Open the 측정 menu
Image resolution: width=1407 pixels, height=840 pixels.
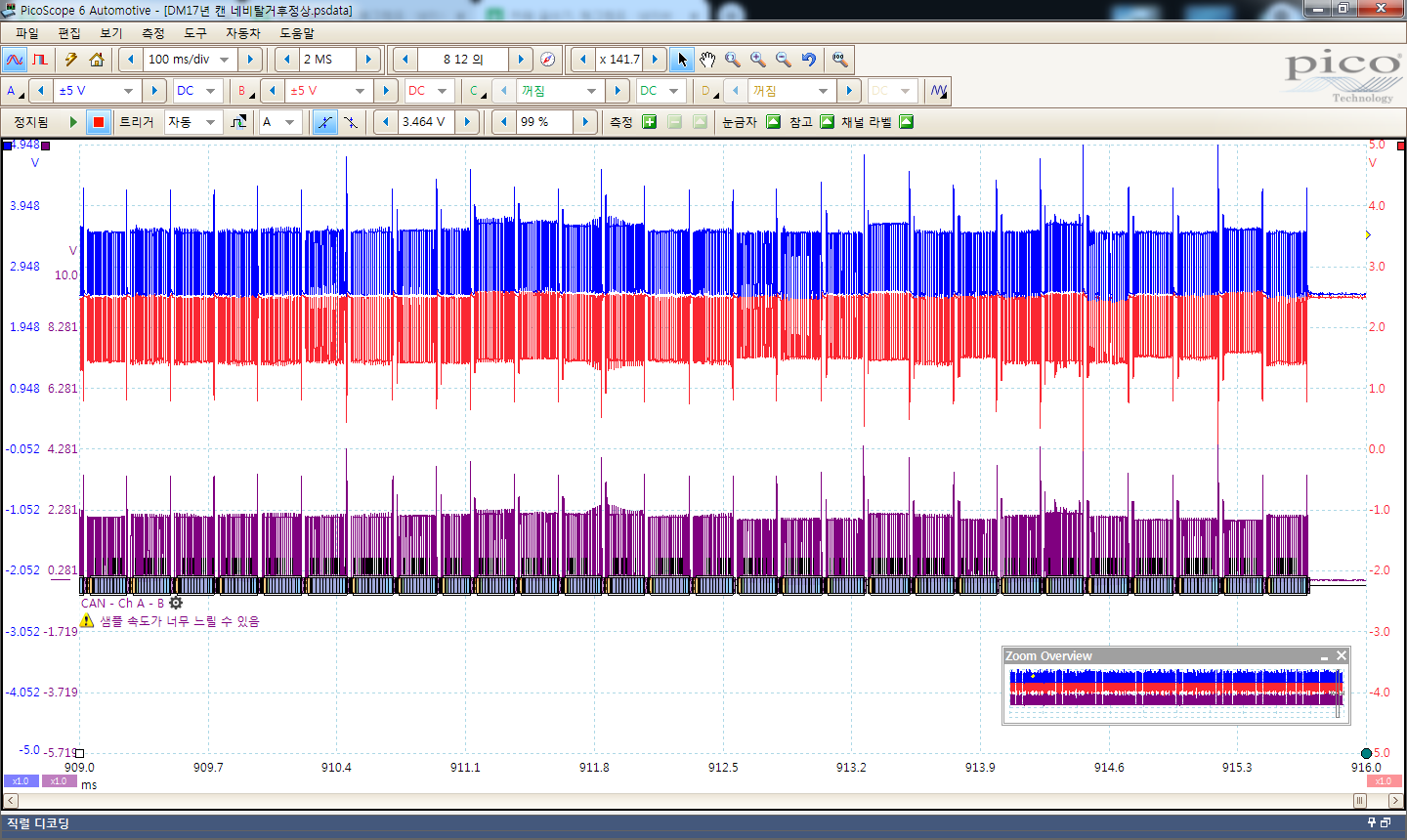(x=153, y=33)
